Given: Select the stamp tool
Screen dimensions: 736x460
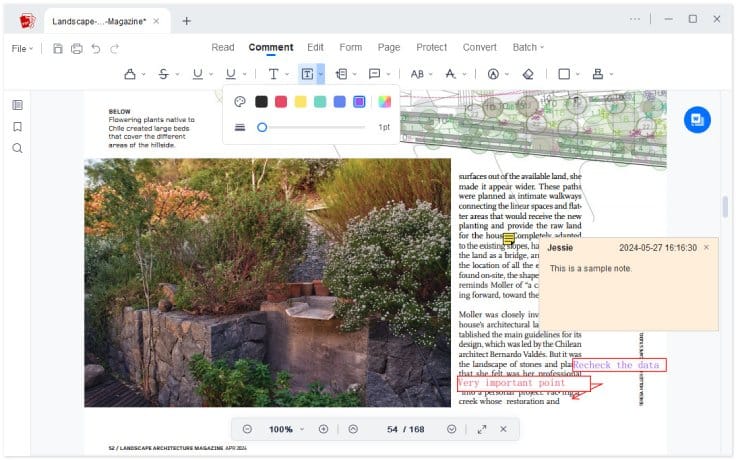Looking at the screenshot, I should tap(598, 74).
